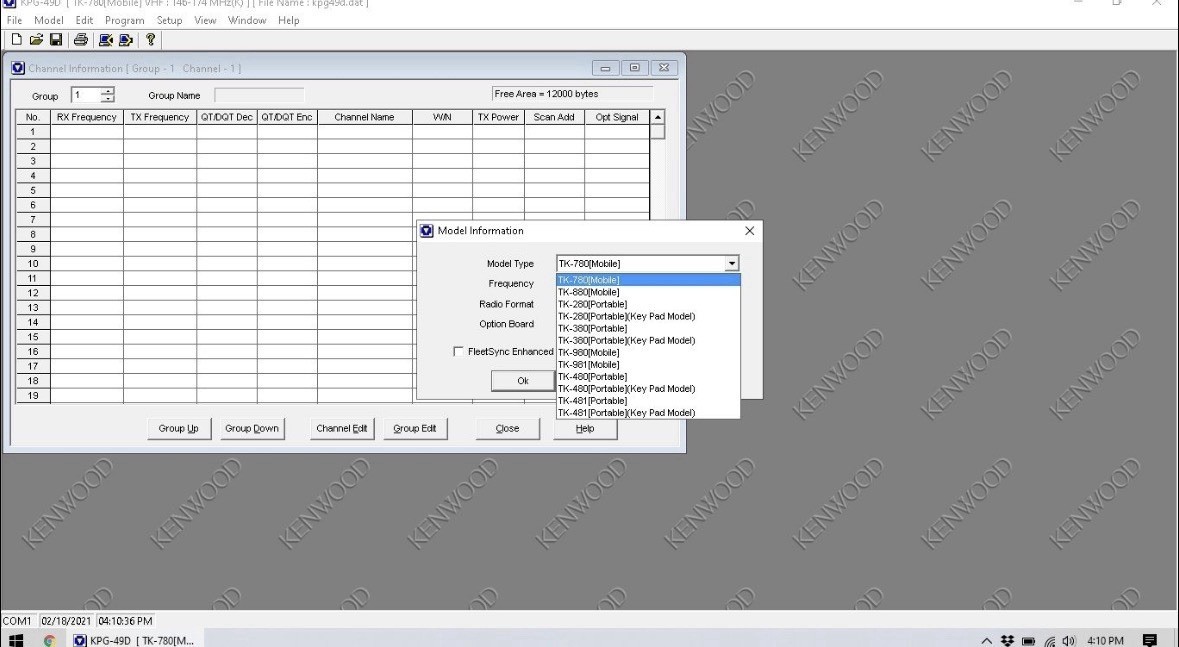Select TK-481[Portable](Key Pad Model)
Image resolution: width=1179 pixels, height=647 pixels.
[648, 412]
